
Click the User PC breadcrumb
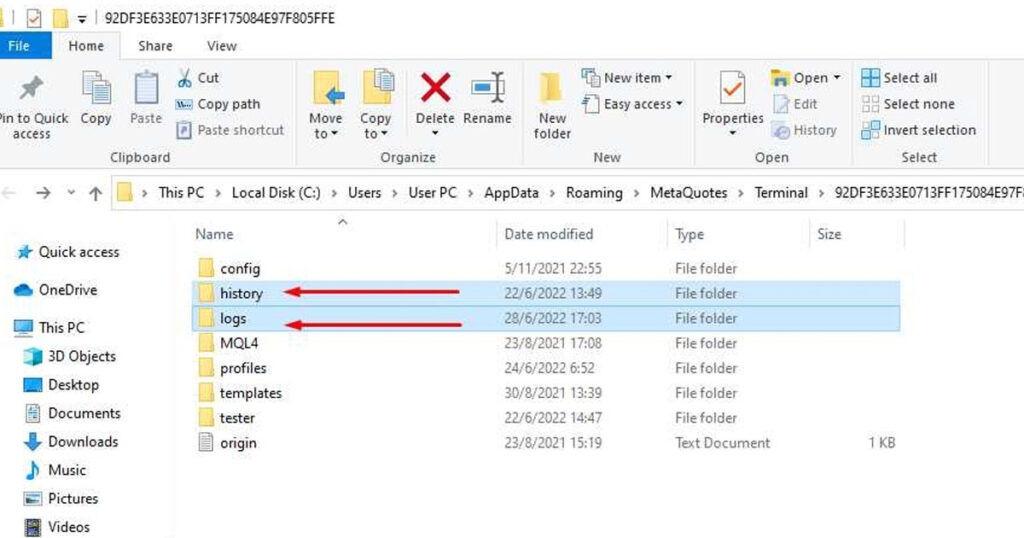click(432, 193)
